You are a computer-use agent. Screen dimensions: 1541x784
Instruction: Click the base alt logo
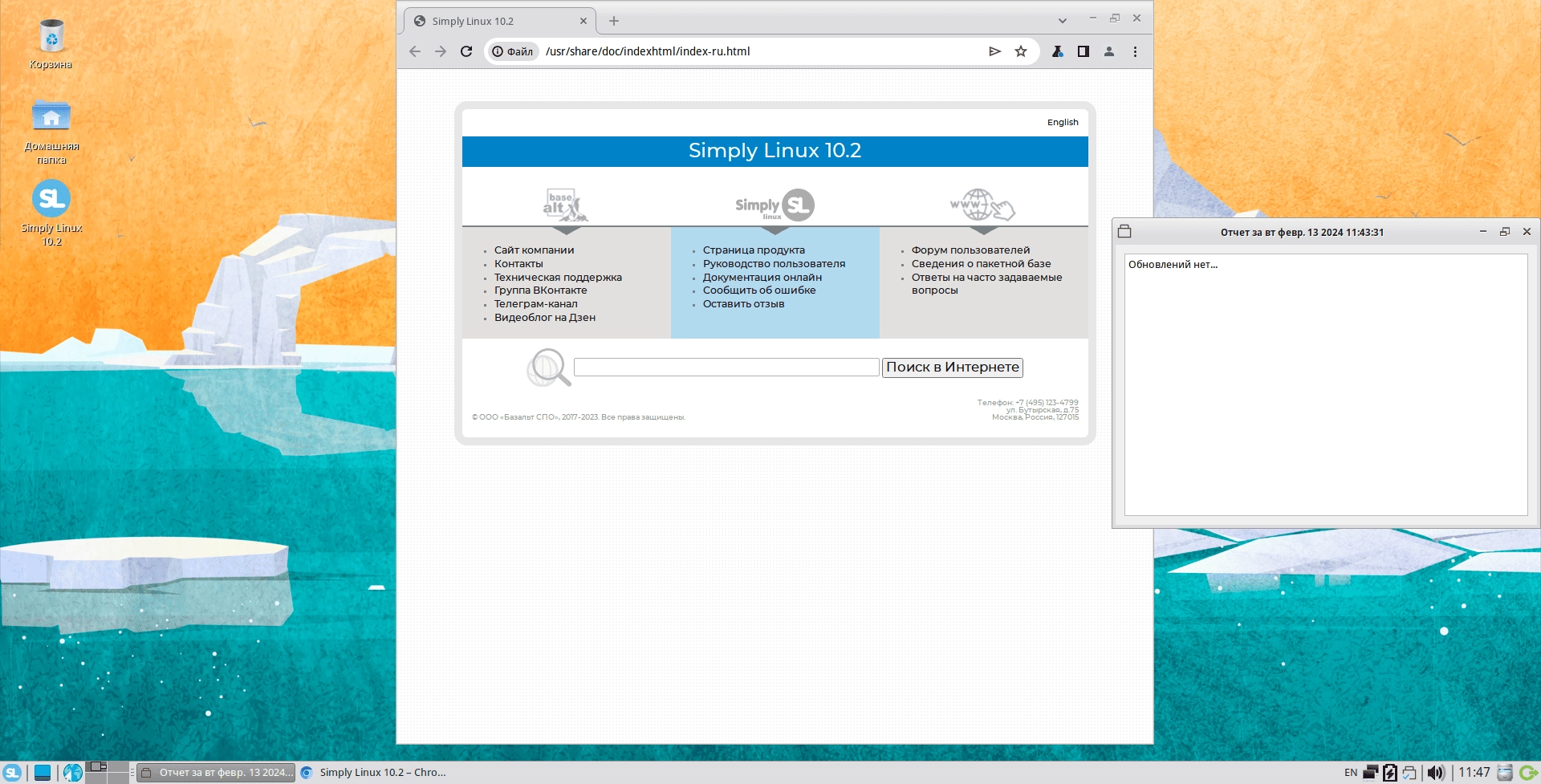pyautogui.click(x=566, y=205)
